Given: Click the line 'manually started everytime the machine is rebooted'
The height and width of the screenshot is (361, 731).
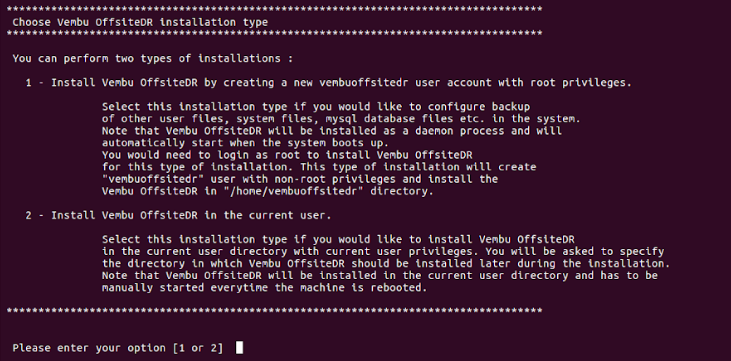Looking at the screenshot, I should 264,288.
